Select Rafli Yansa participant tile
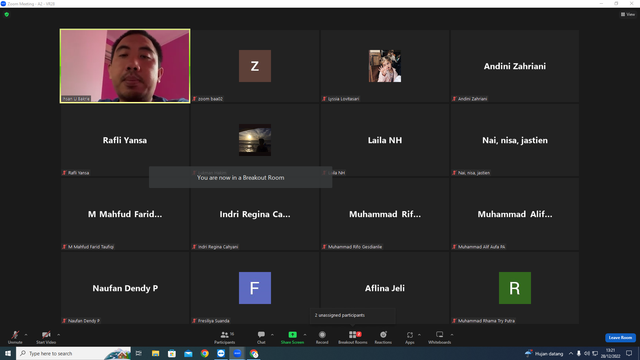This screenshot has height=360, width=640. coord(125,140)
